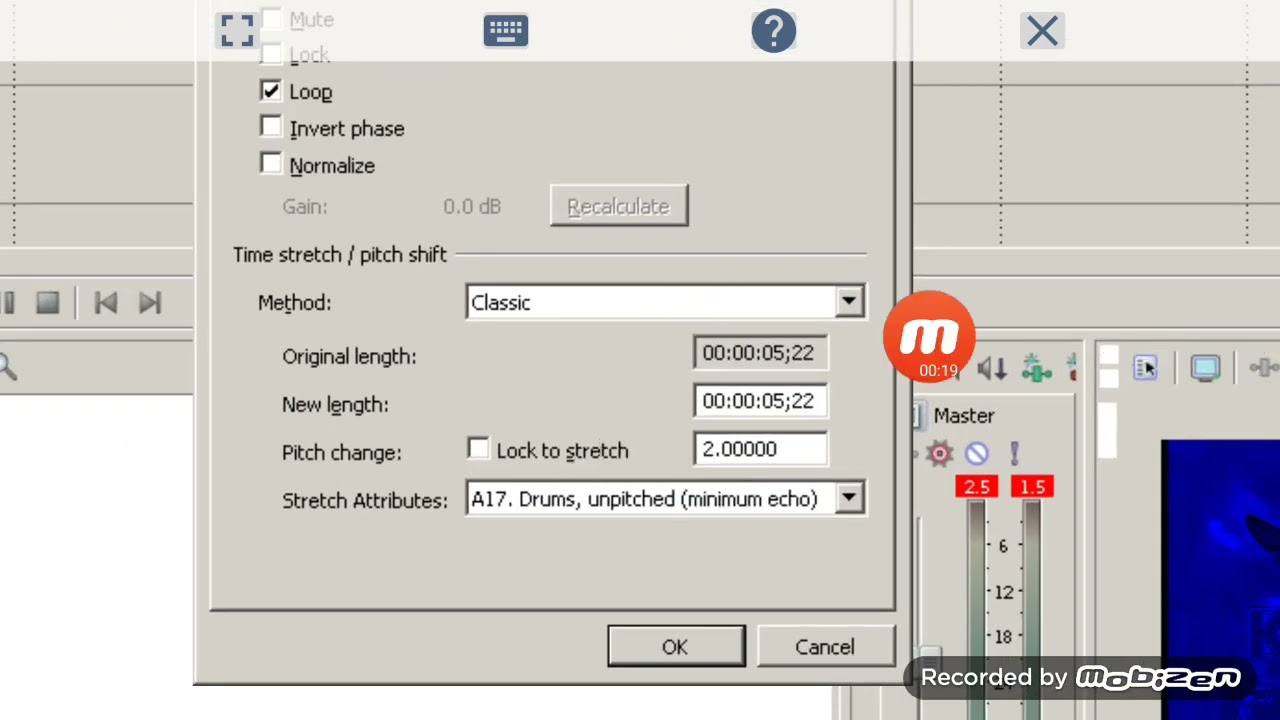Screen dimensions: 1280x720
Task: Open the Master FX gear icon
Action: tap(939, 454)
